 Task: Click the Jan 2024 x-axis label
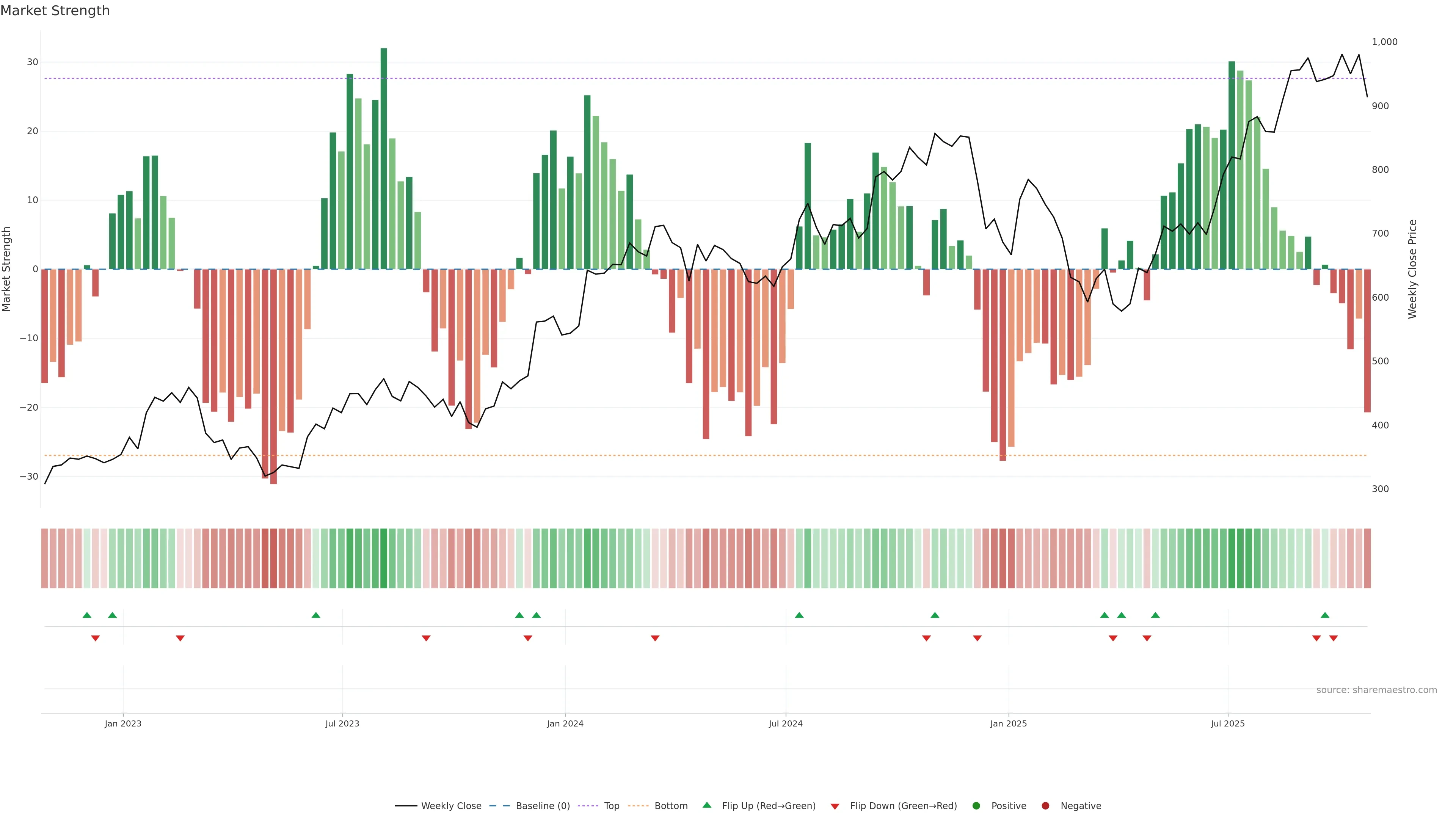click(565, 723)
